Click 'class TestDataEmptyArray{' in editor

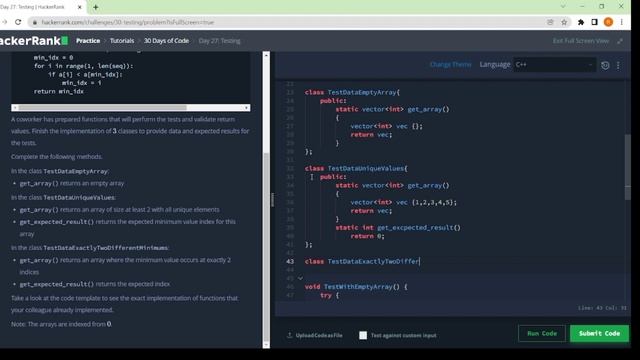click(x=352, y=92)
